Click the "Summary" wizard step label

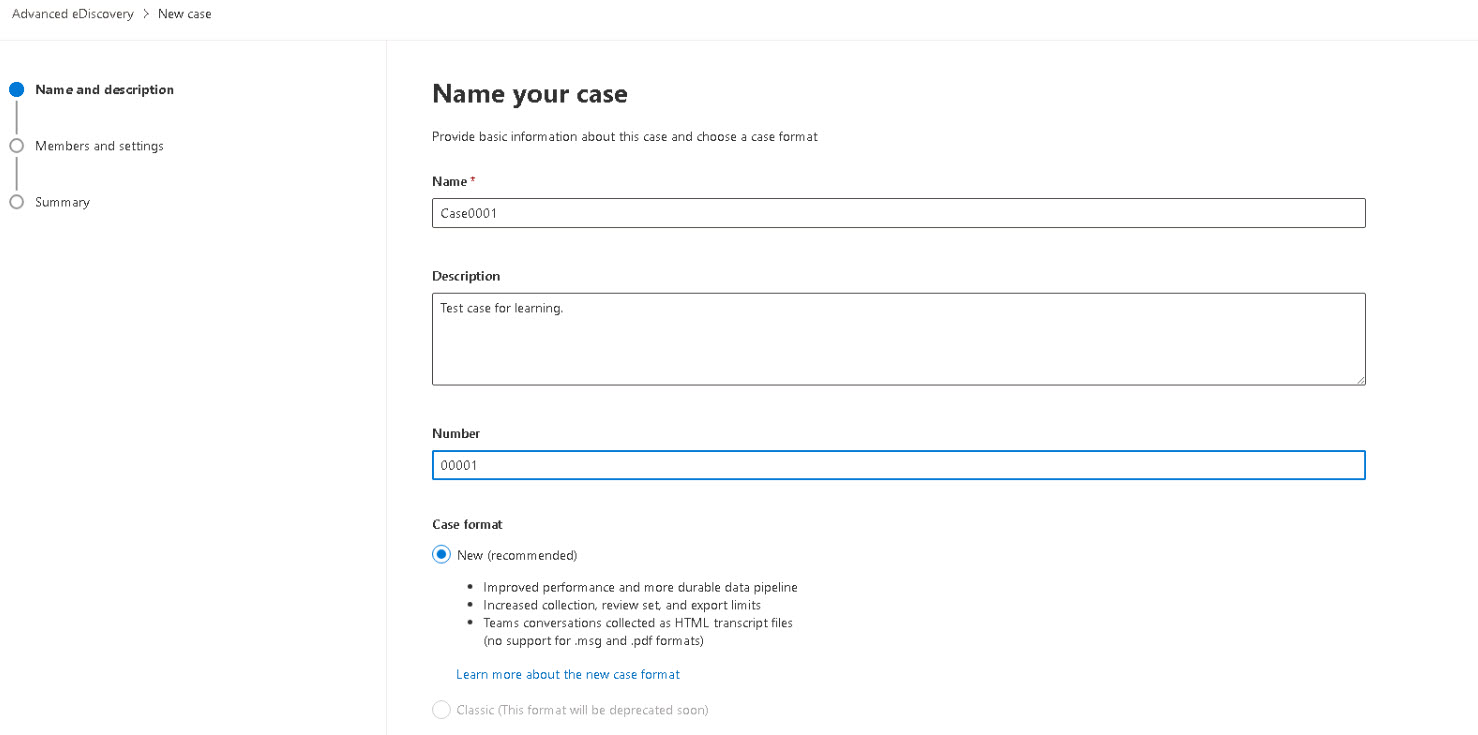[62, 201]
